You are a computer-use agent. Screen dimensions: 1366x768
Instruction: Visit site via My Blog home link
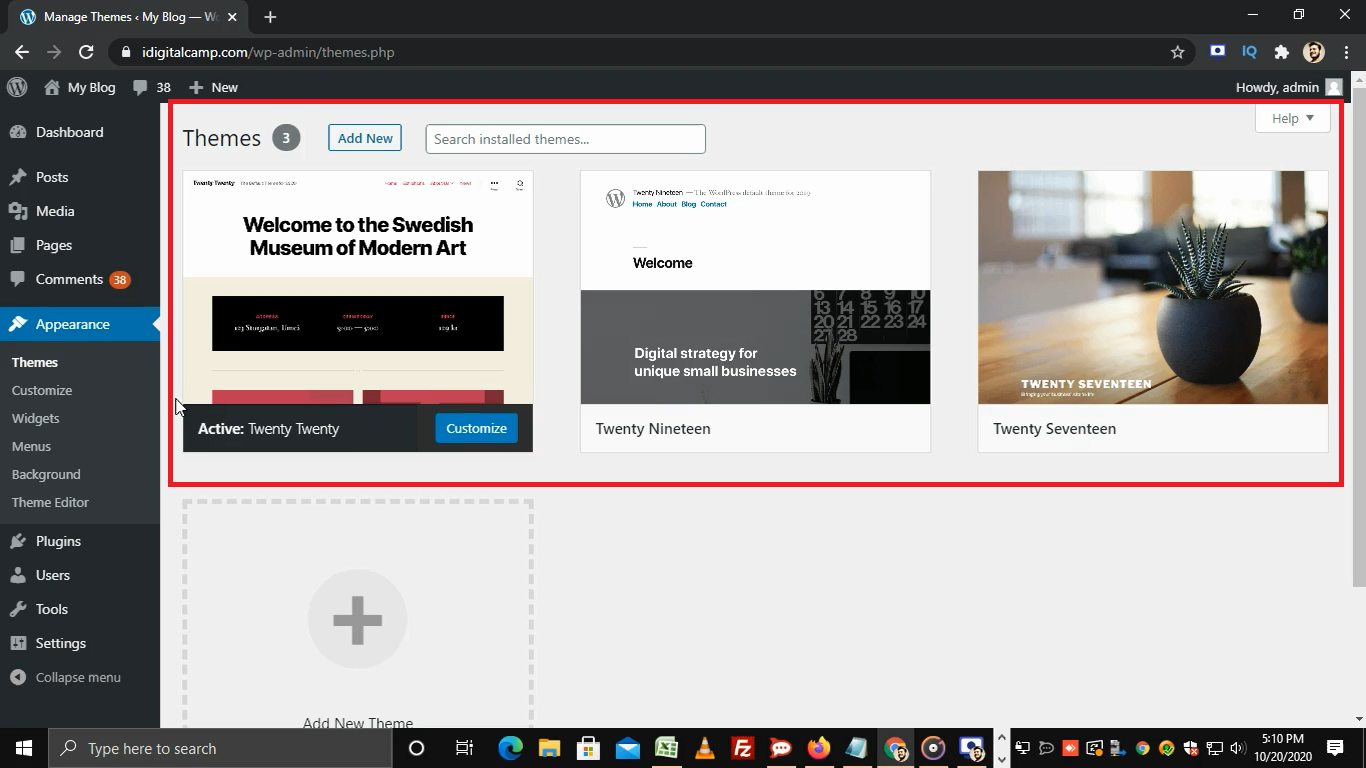[x=80, y=87]
